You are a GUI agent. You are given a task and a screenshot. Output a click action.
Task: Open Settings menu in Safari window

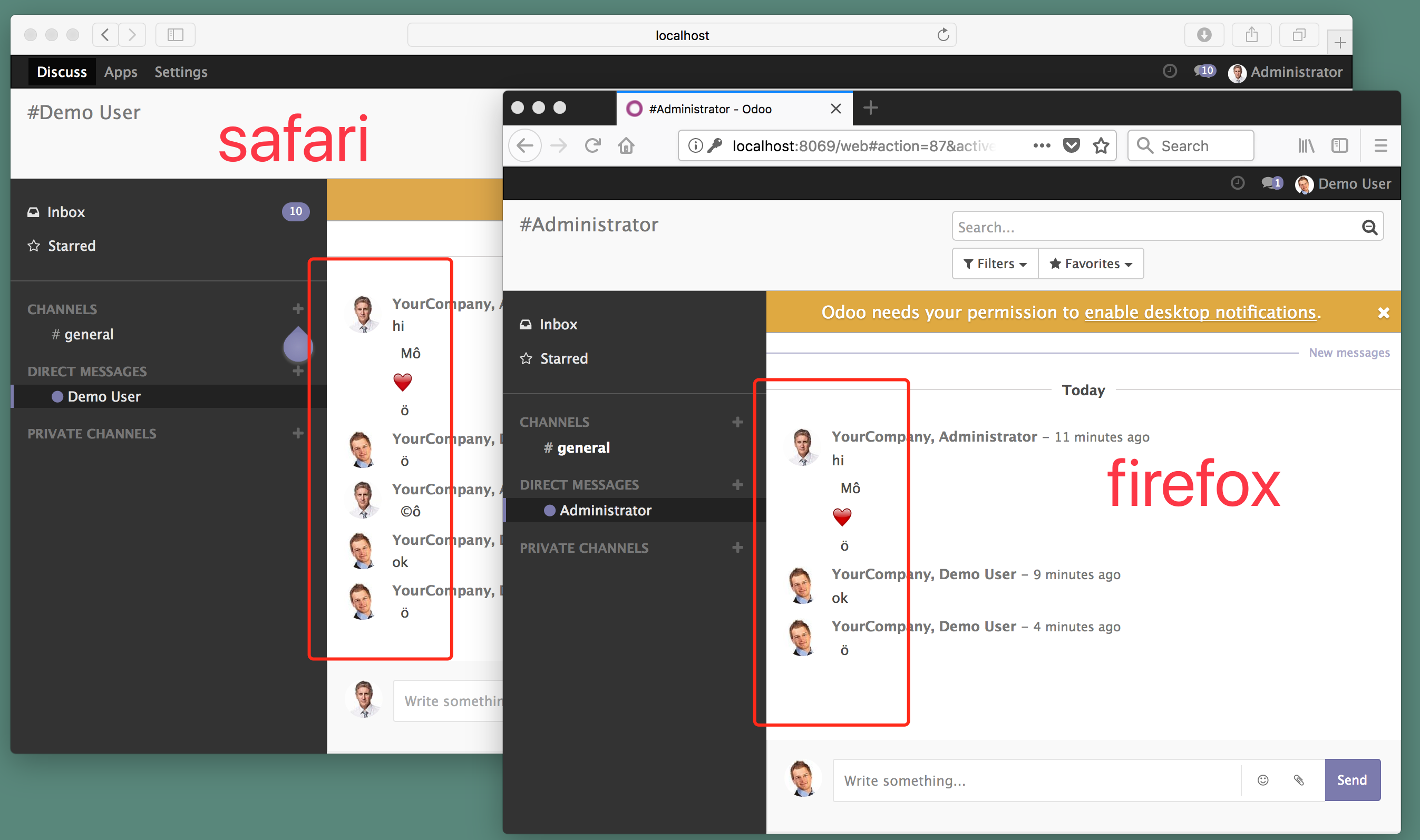(181, 72)
